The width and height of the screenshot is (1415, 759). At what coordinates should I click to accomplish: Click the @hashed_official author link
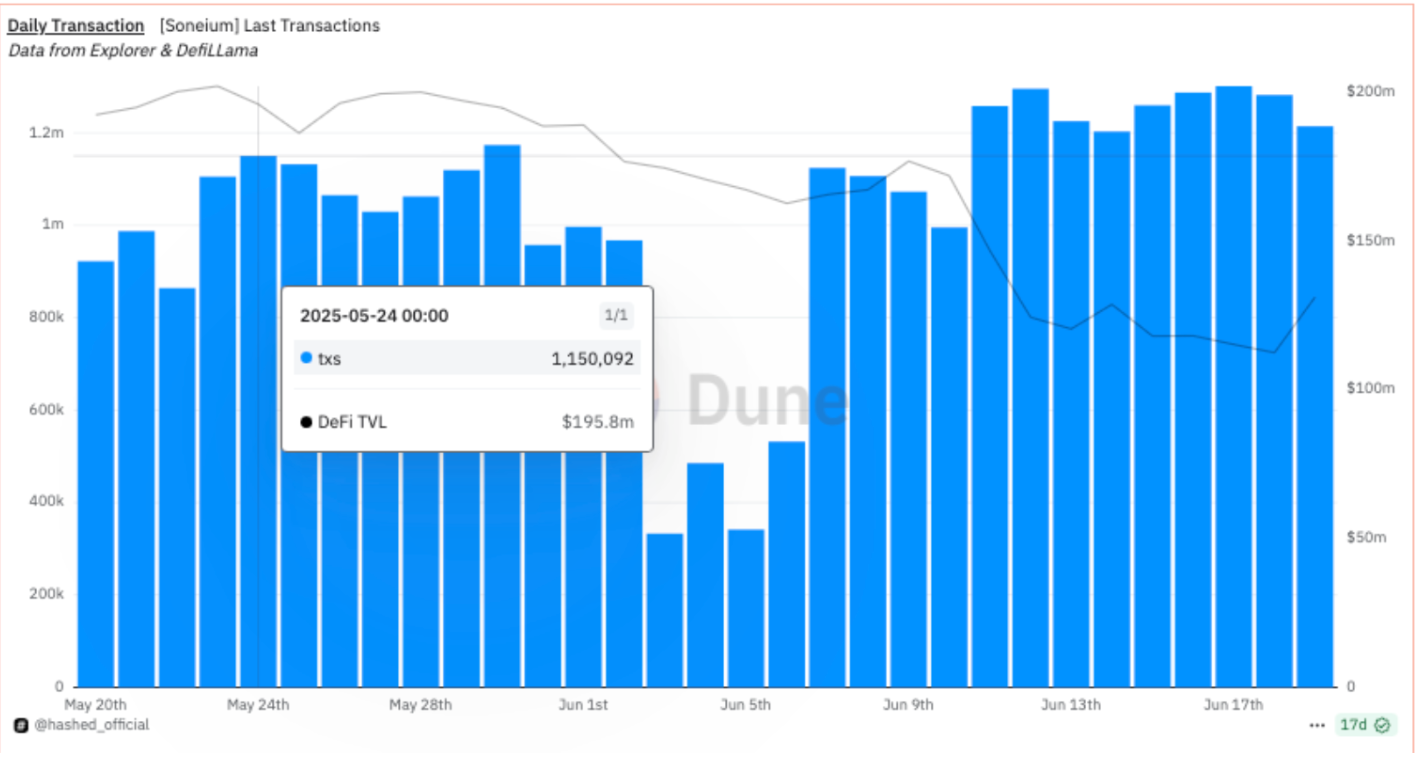pyautogui.click(x=92, y=725)
